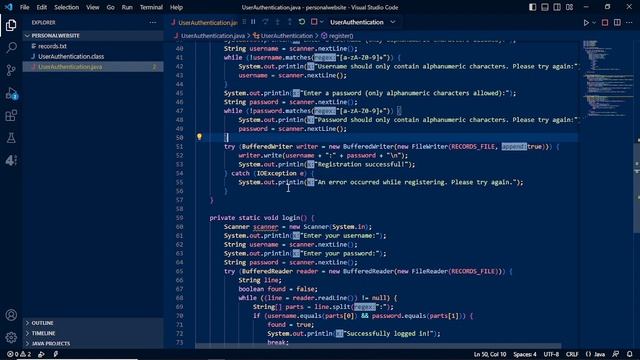This screenshot has height=360, width=640.
Task: Open dropdown arrow beside the Run play button
Action: [x=594, y=22]
